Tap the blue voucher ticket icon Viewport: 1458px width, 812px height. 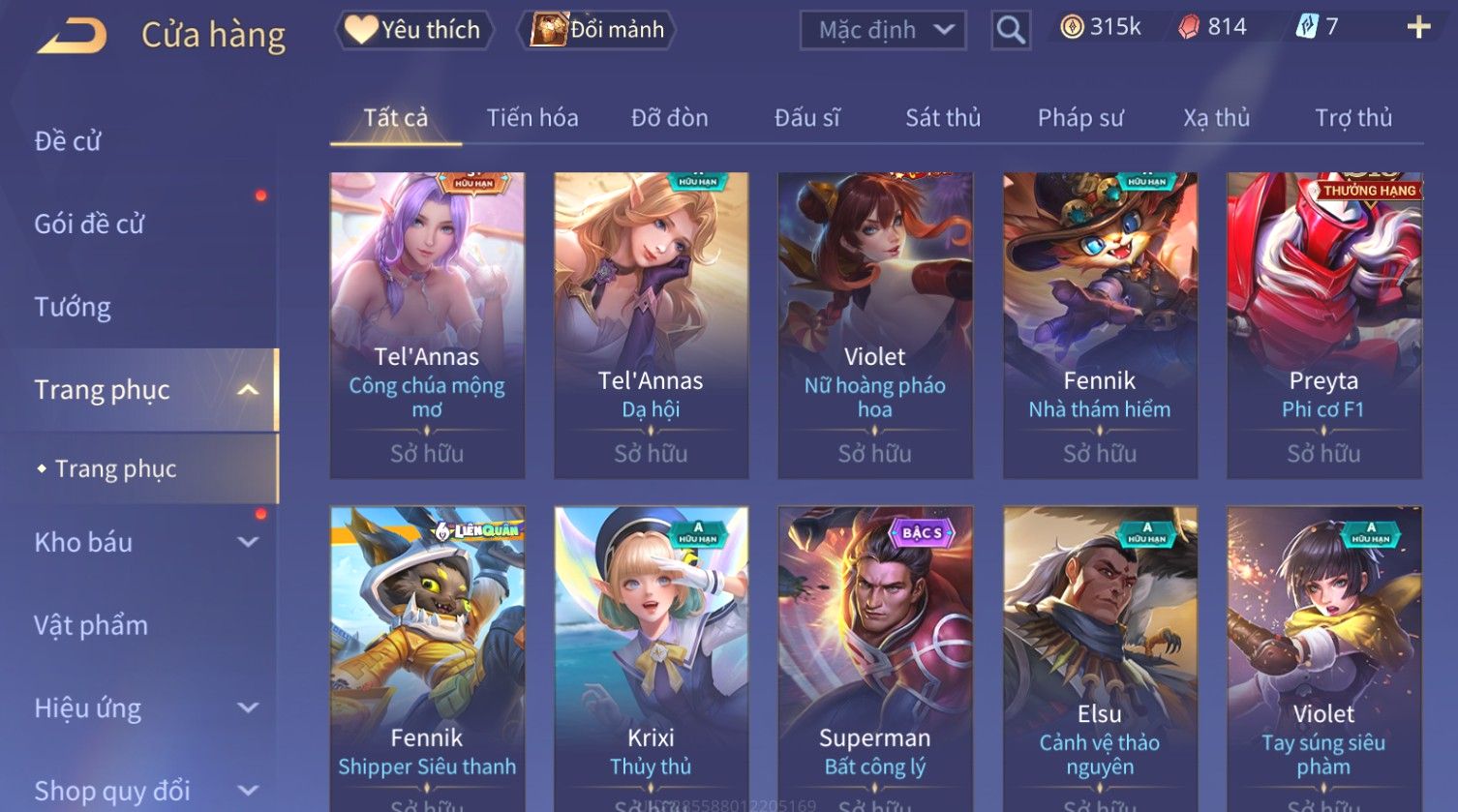1307,27
